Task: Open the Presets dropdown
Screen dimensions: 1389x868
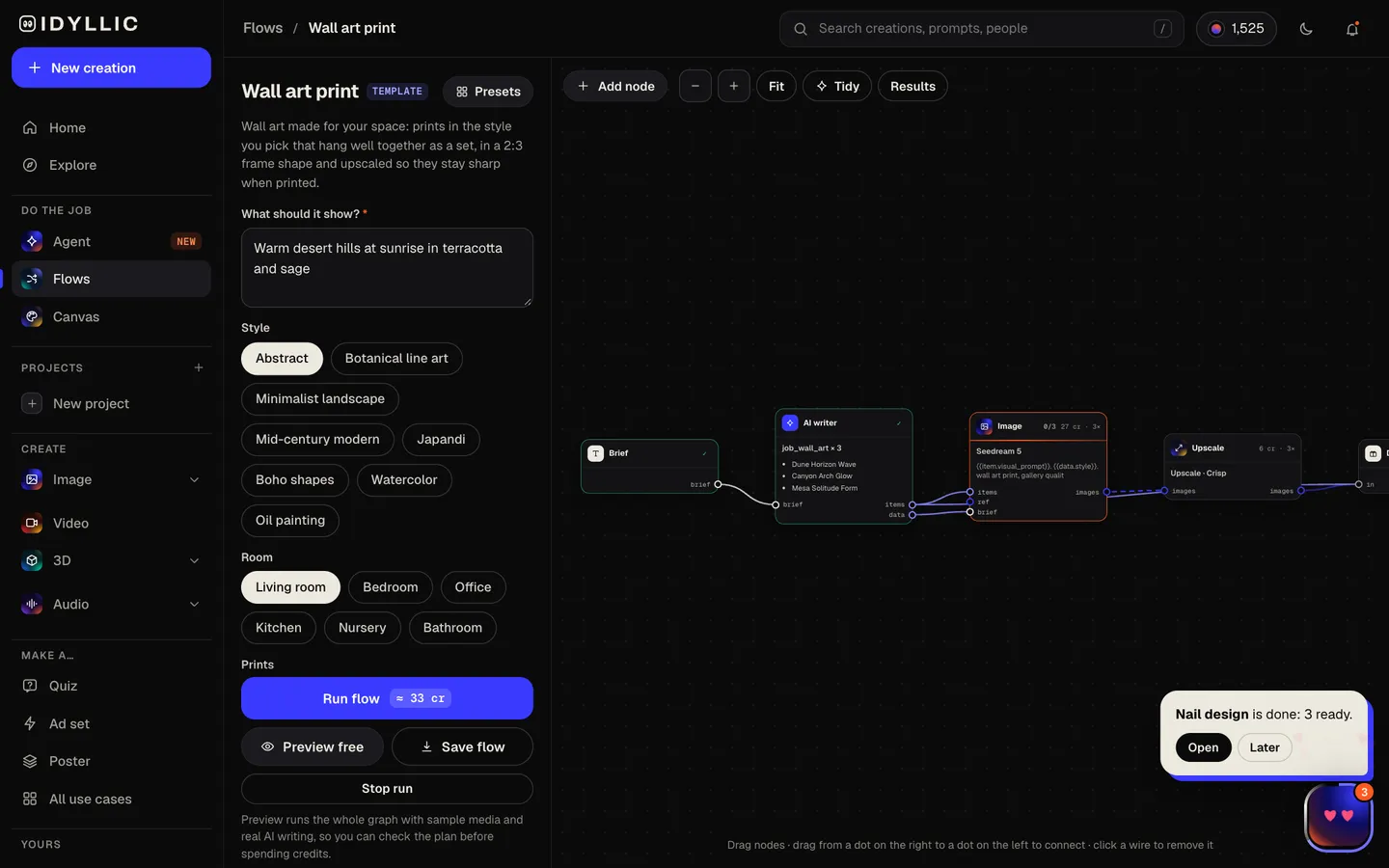Action: [488, 92]
